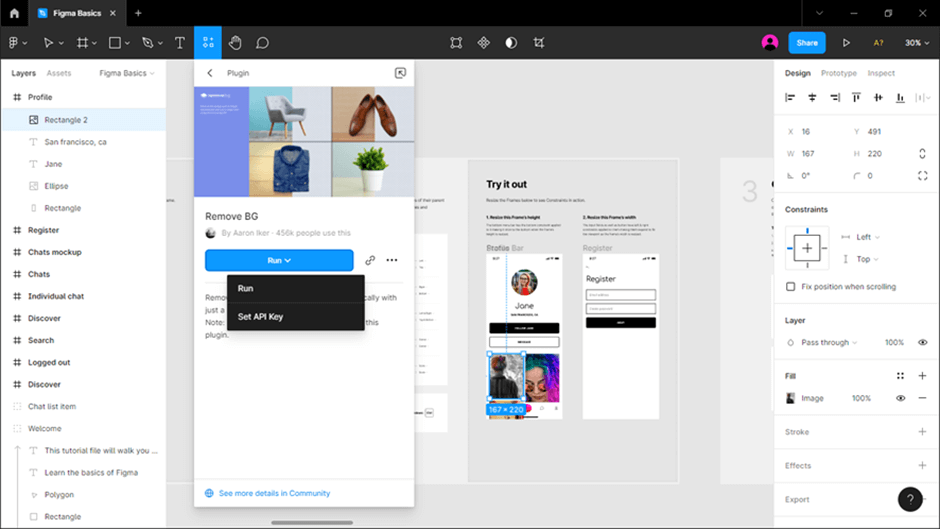The width and height of the screenshot is (940, 529).
Task: Present prototype with the play icon
Action: click(846, 43)
